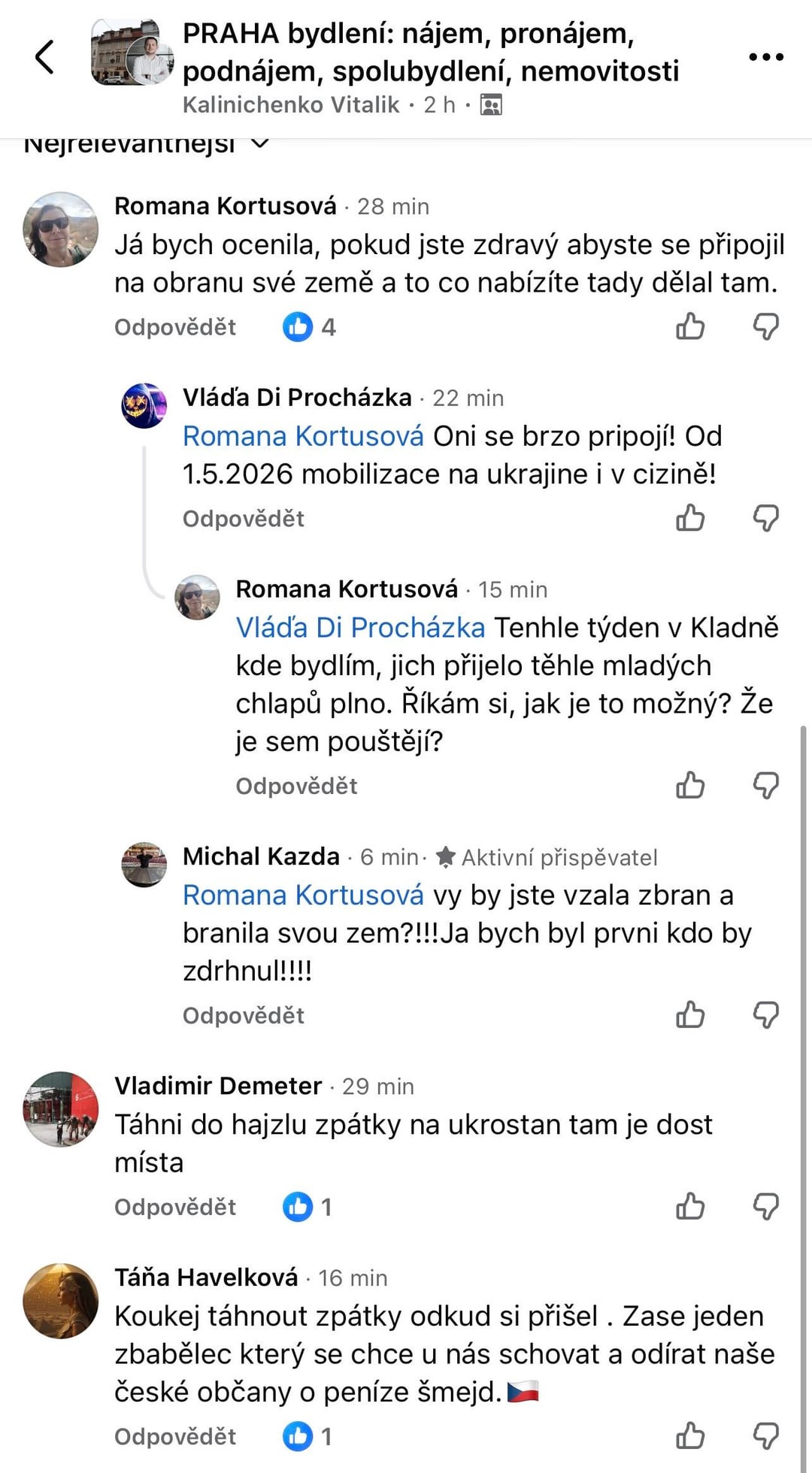The height and width of the screenshot is (1473, 812).
Task: Tap Odpovědět under Táňa Havelková's comment
Action: pyautogui.click(x=174, y=1437)
